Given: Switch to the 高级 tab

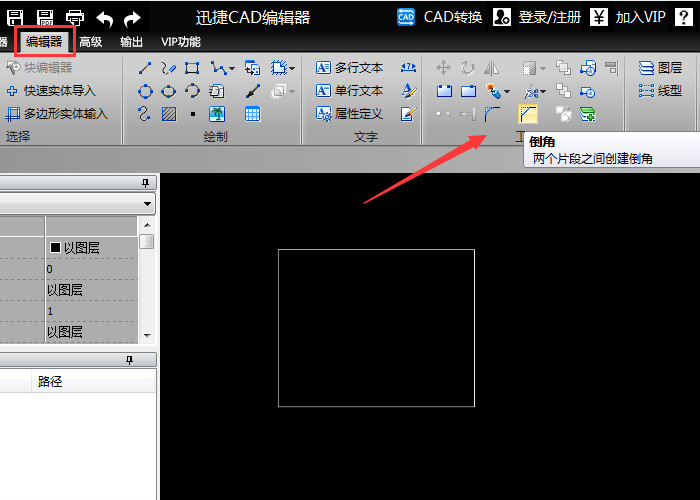Looking at the screenshot, I should click(x=91, y=42).
